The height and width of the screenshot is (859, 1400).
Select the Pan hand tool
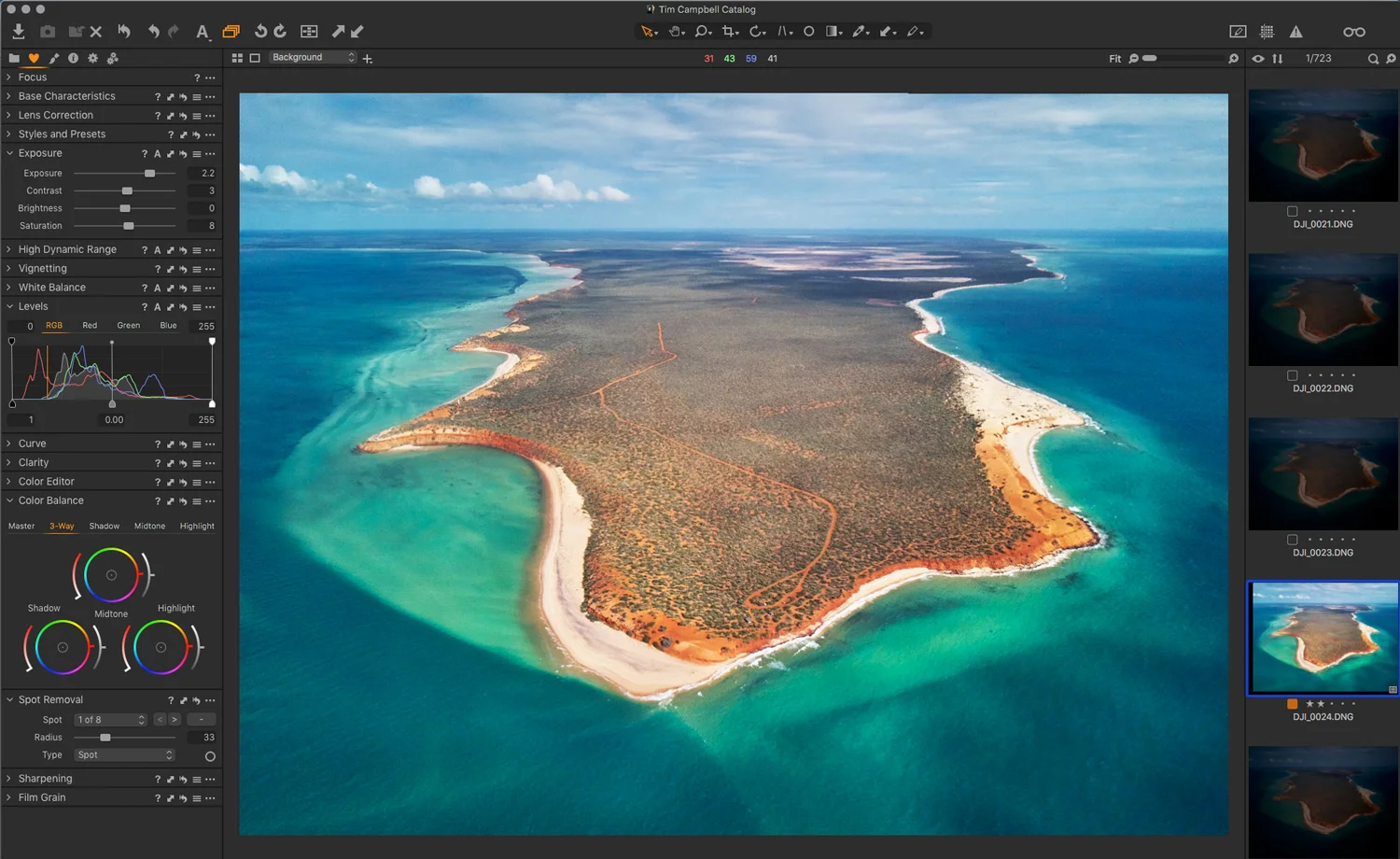pyautogui.click(x=677, y=32)
